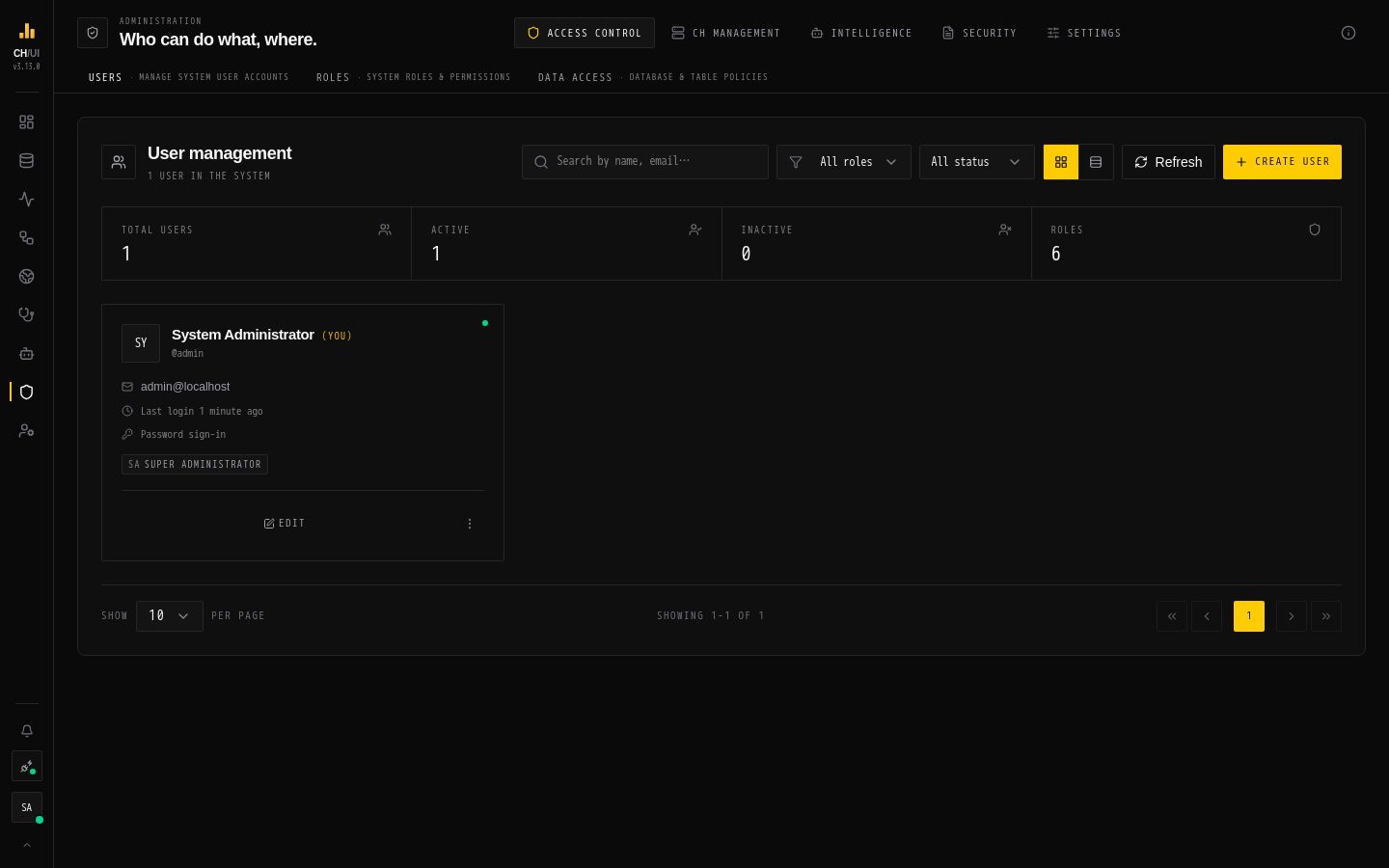Image resolution: width=1389 pixels, height=868 pixels.
Task: Open the activity pulse icon in sidebar
Action: 26,200
